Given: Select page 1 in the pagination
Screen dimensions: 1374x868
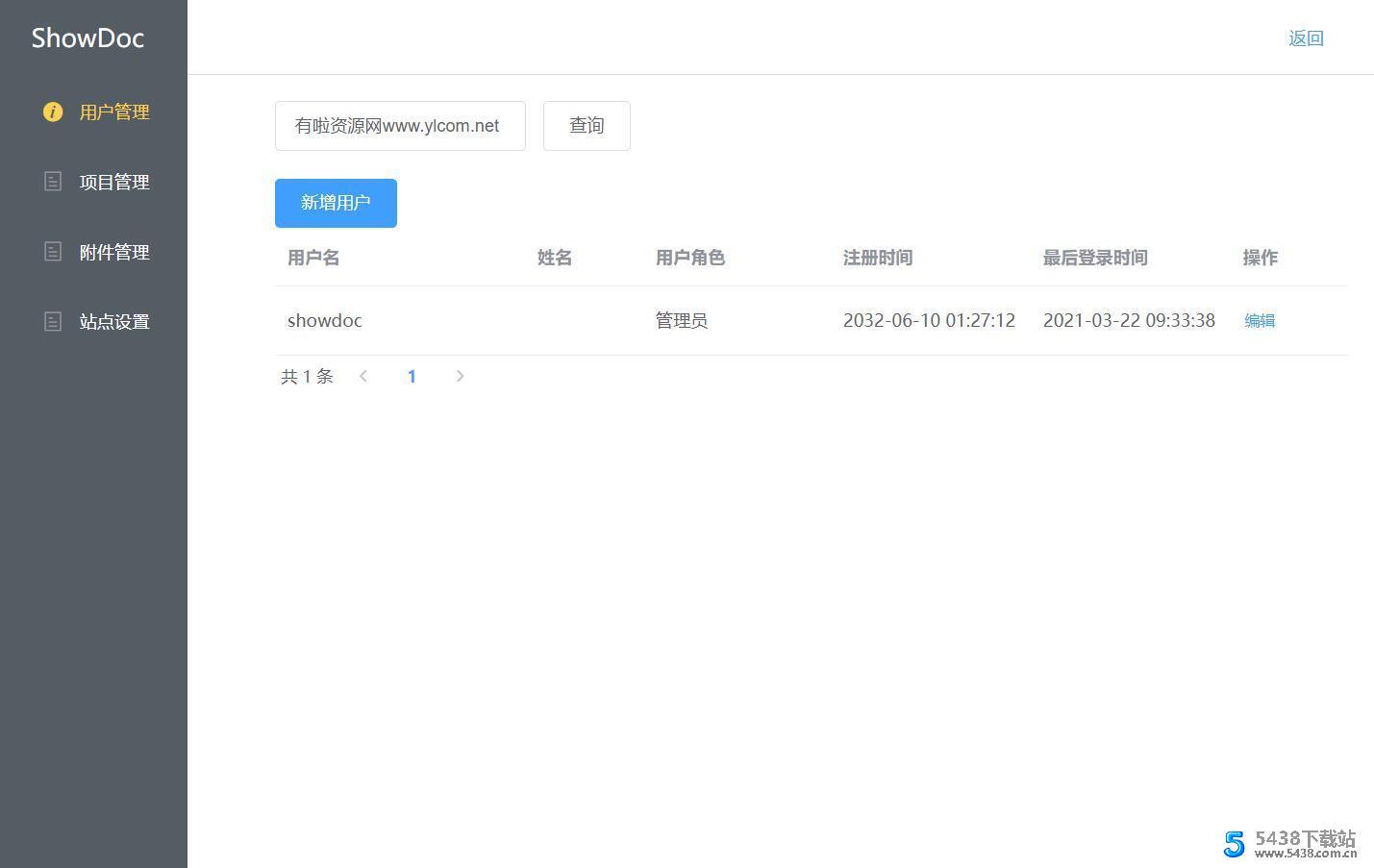Looking at the screenshot, I should pos(412,377).
